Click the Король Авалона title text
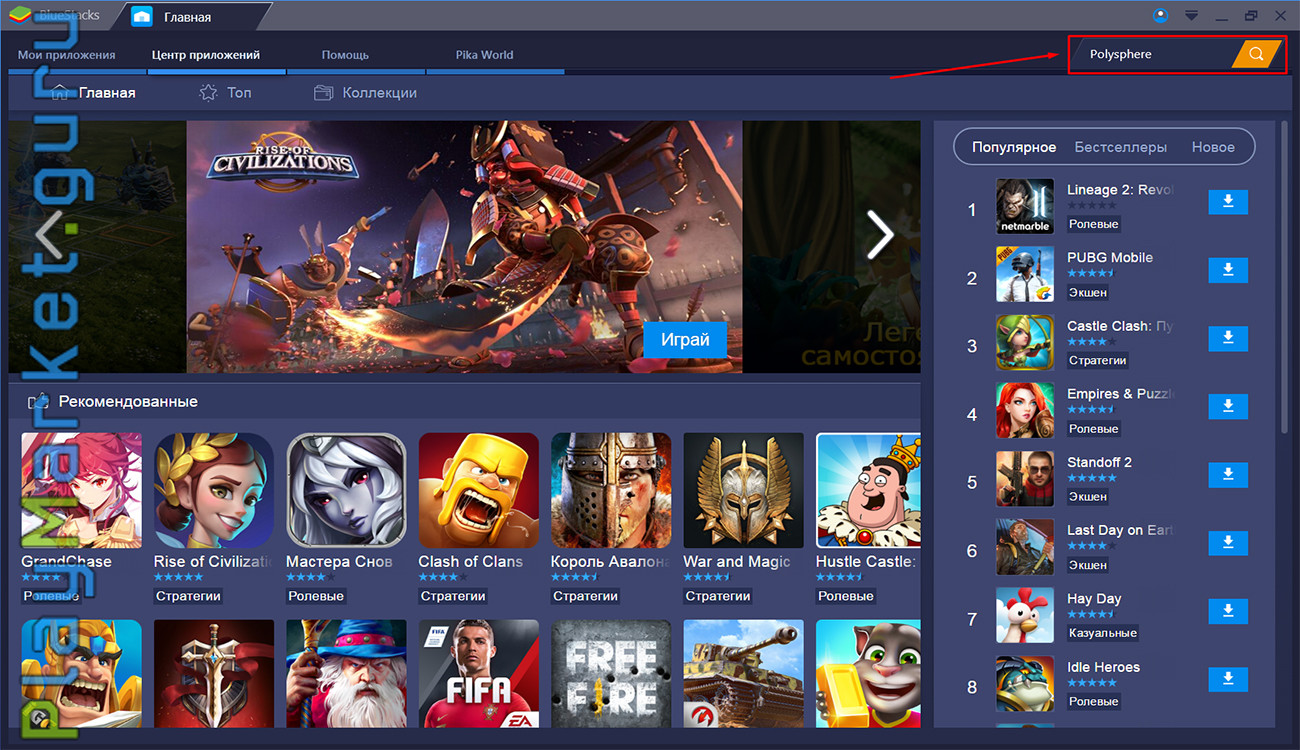This screenshot has height=750, width=1300. (610, 562)
